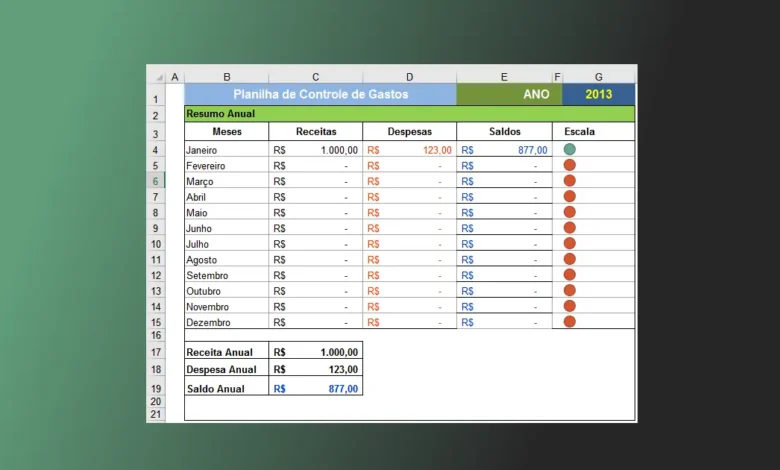Select the red scale circle for Agosto
Image resolution: width=780 pixels, height=470 pixels.
(570, 259)
